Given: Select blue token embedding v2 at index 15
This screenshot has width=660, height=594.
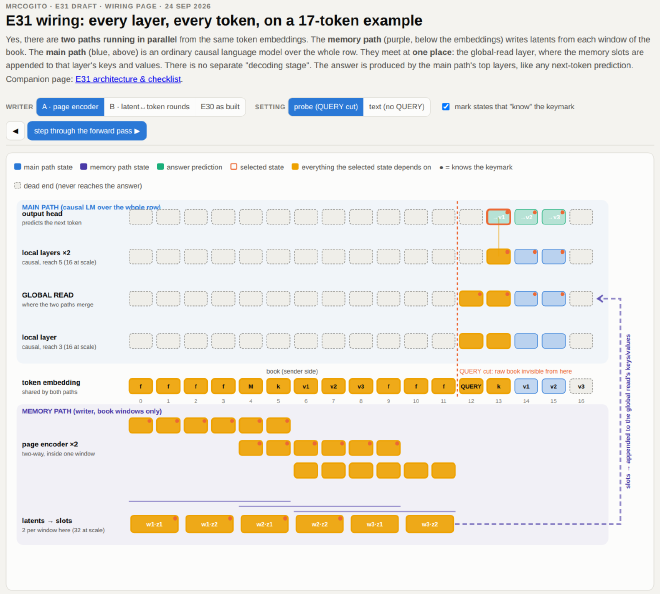Looking at the screenshot, I should click(x=554, y=386).
